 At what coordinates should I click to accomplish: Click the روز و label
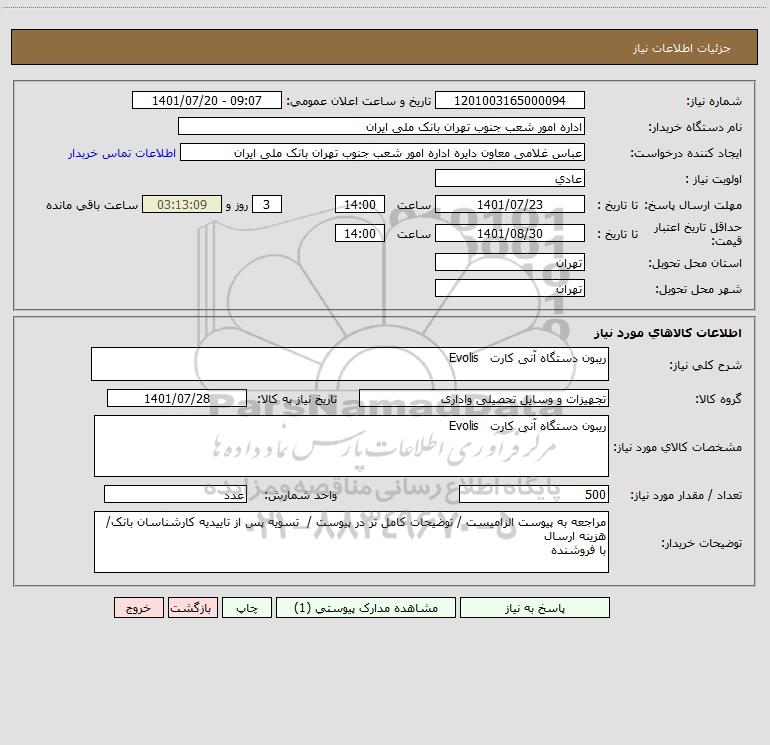point(237,205)
